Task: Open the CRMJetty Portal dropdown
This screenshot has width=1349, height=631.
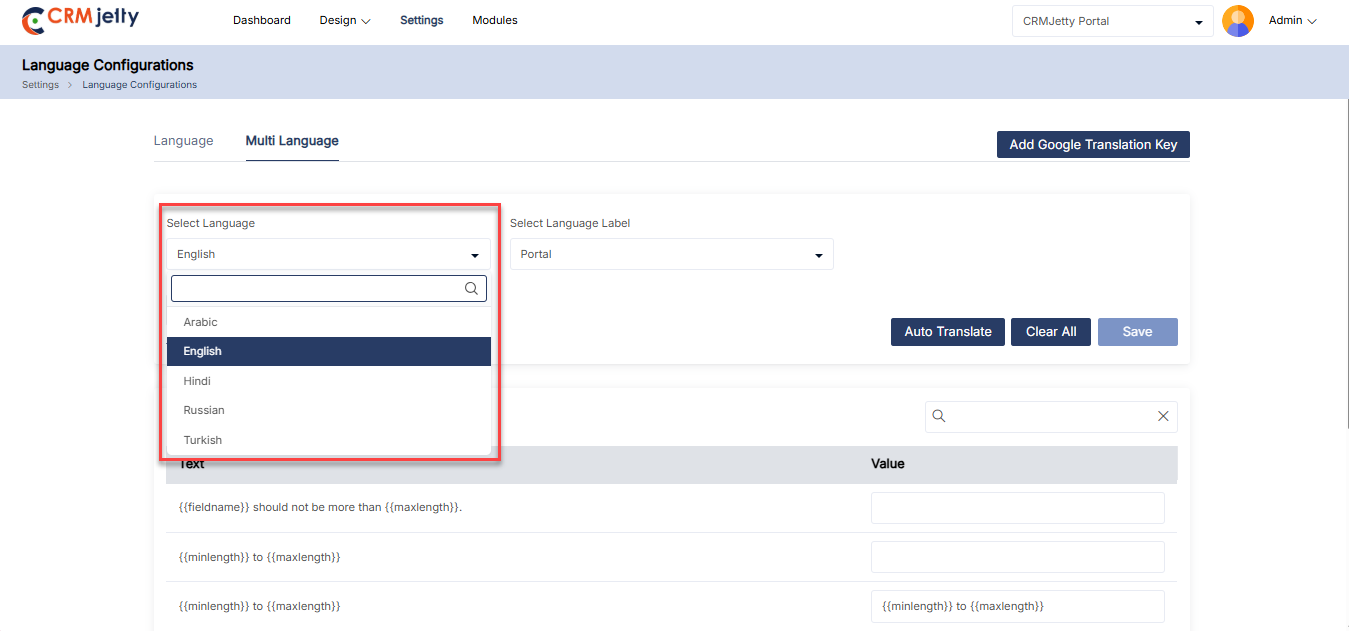Action: click(1112, 21)
